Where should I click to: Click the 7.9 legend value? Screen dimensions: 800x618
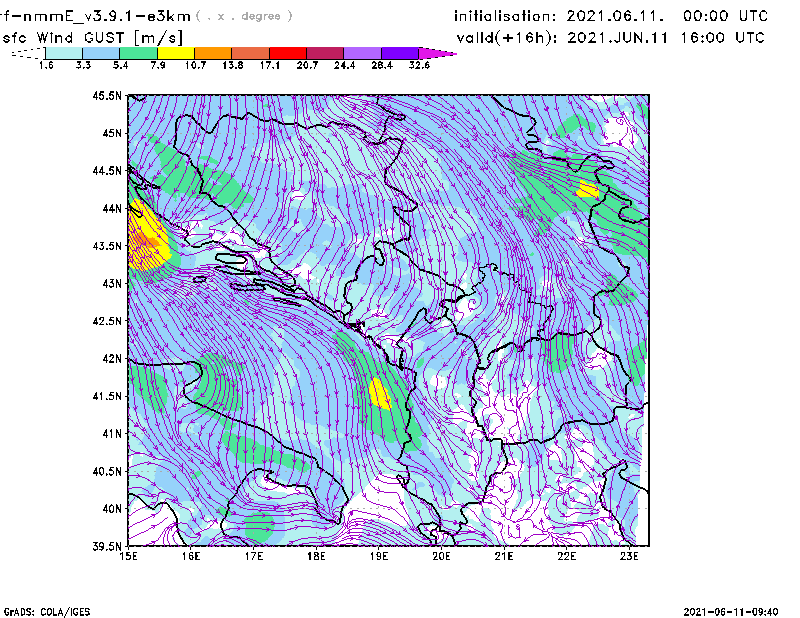pos(158,65)
